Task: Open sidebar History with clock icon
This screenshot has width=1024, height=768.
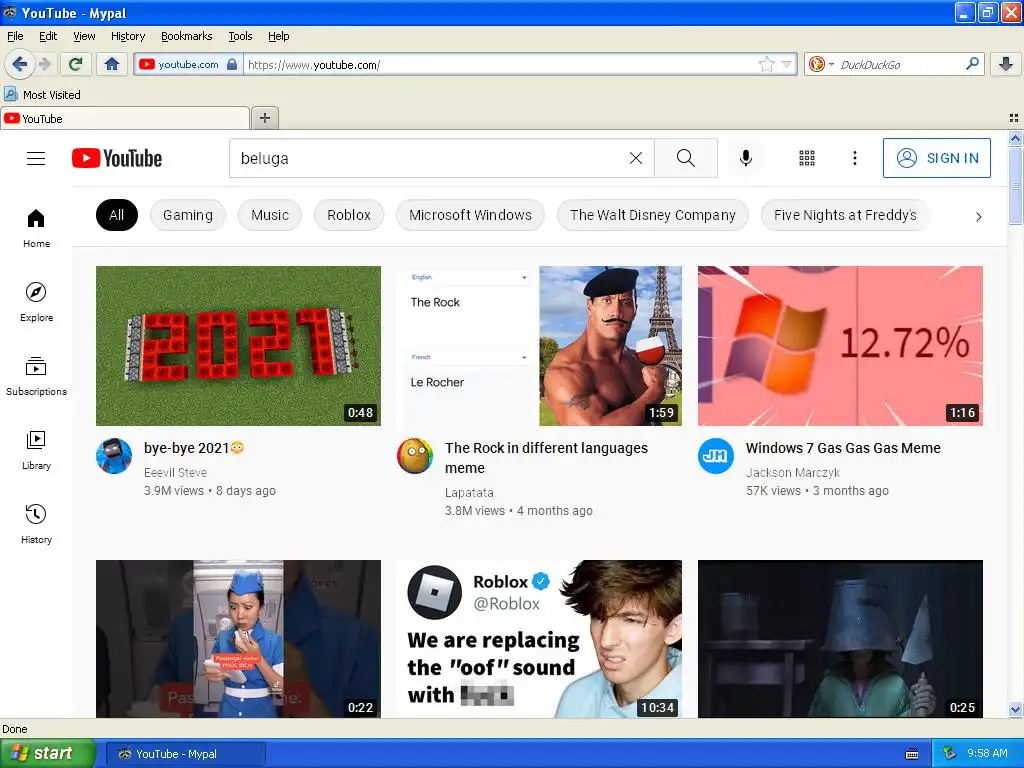Action: (36, 524)
